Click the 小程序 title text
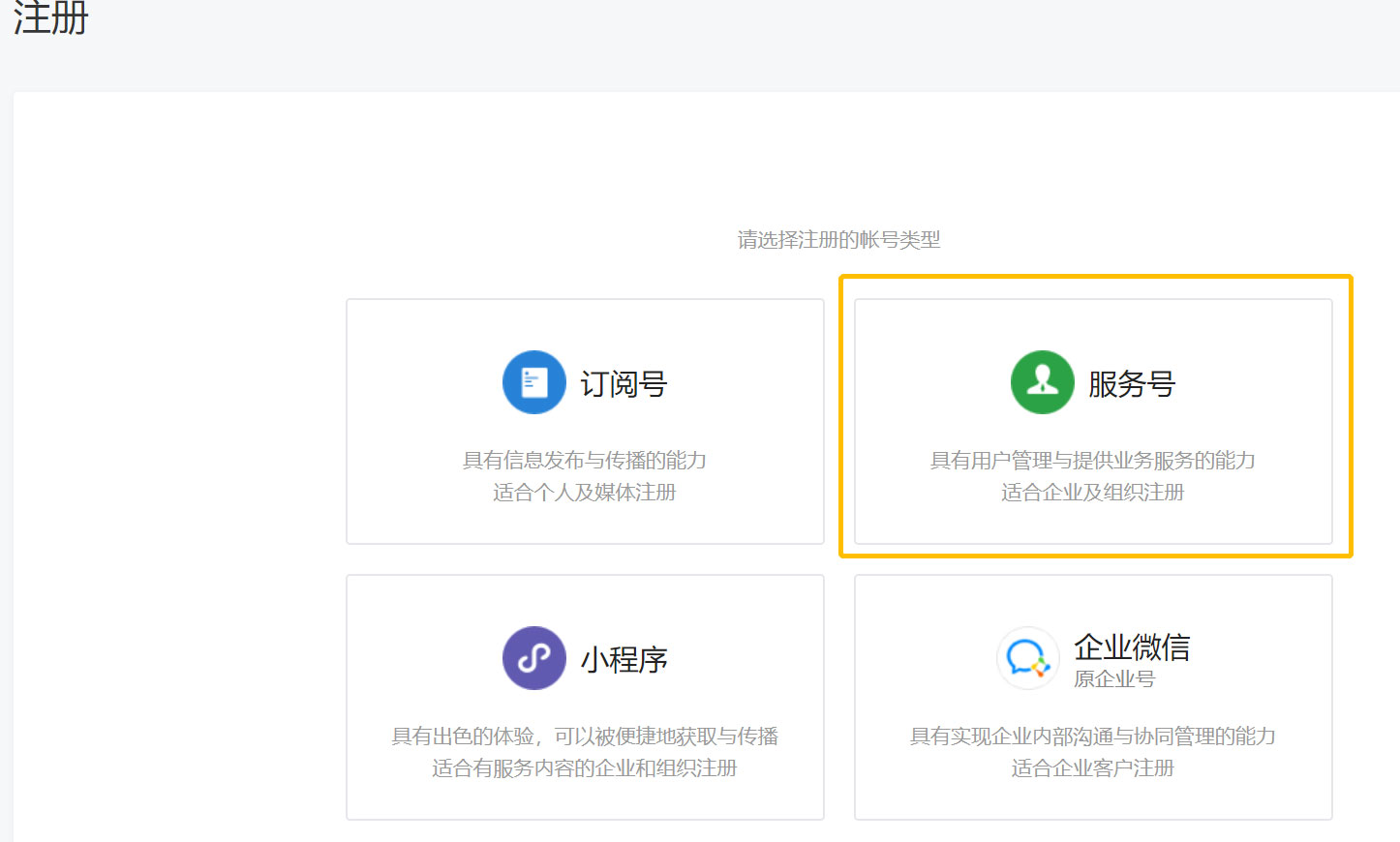The image size is (1400, 842). tap(624, 658)
